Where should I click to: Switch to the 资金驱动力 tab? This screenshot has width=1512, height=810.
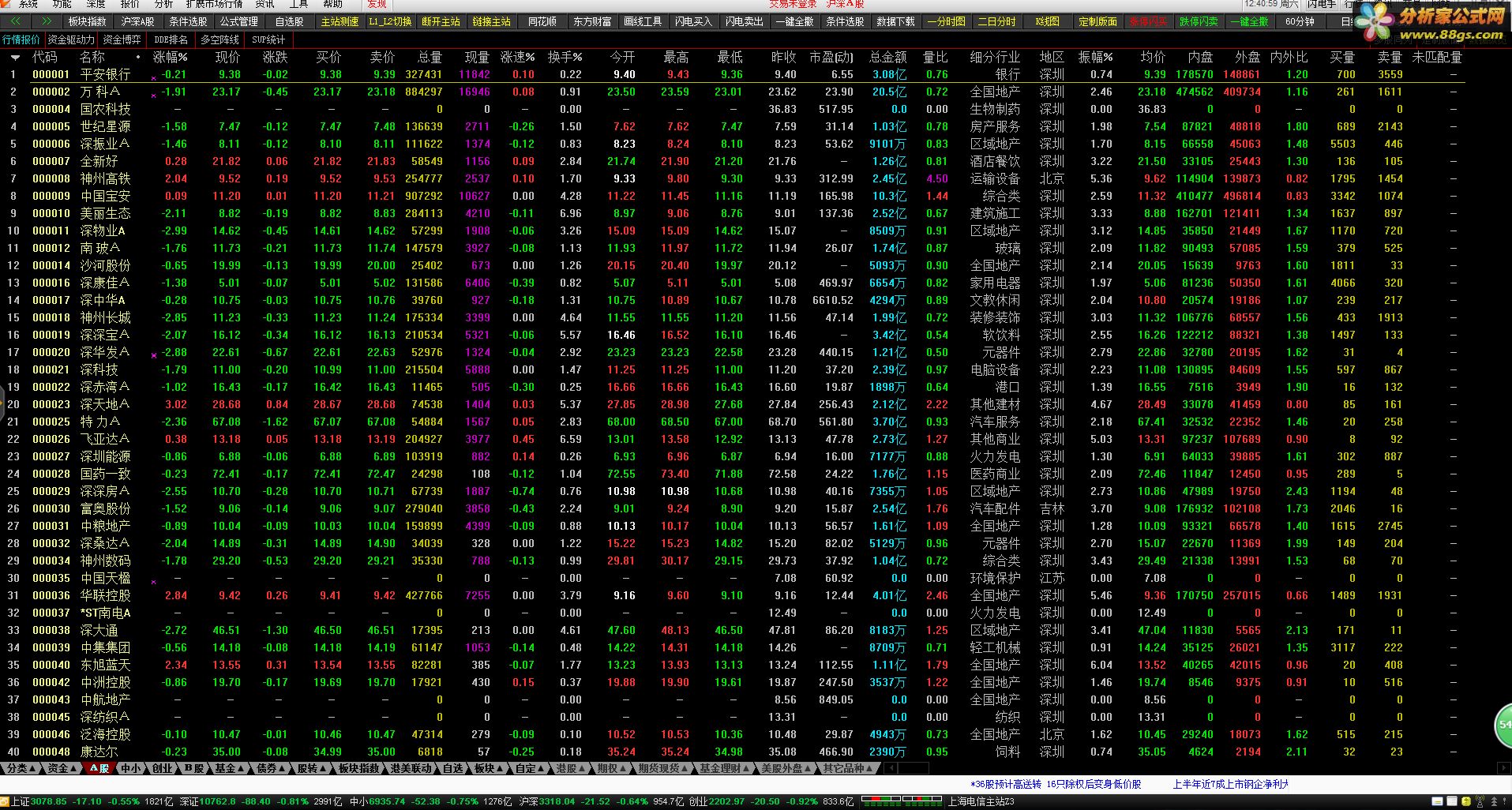tap(71, 39)
